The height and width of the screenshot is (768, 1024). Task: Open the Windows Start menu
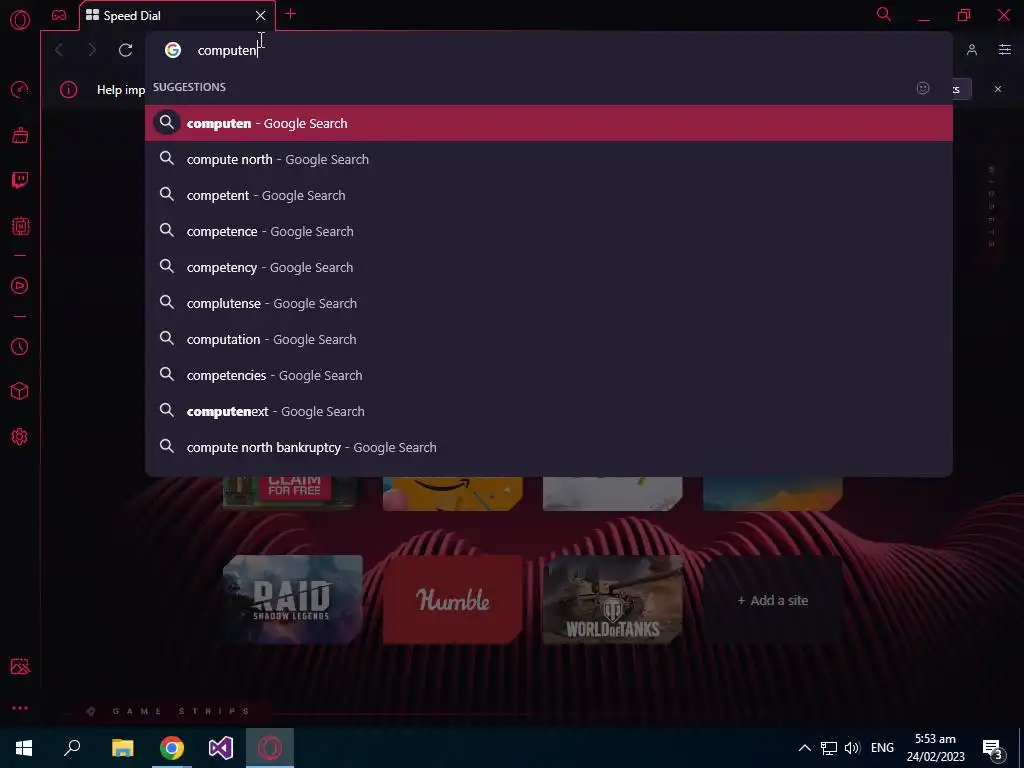[x=24, y=748]
